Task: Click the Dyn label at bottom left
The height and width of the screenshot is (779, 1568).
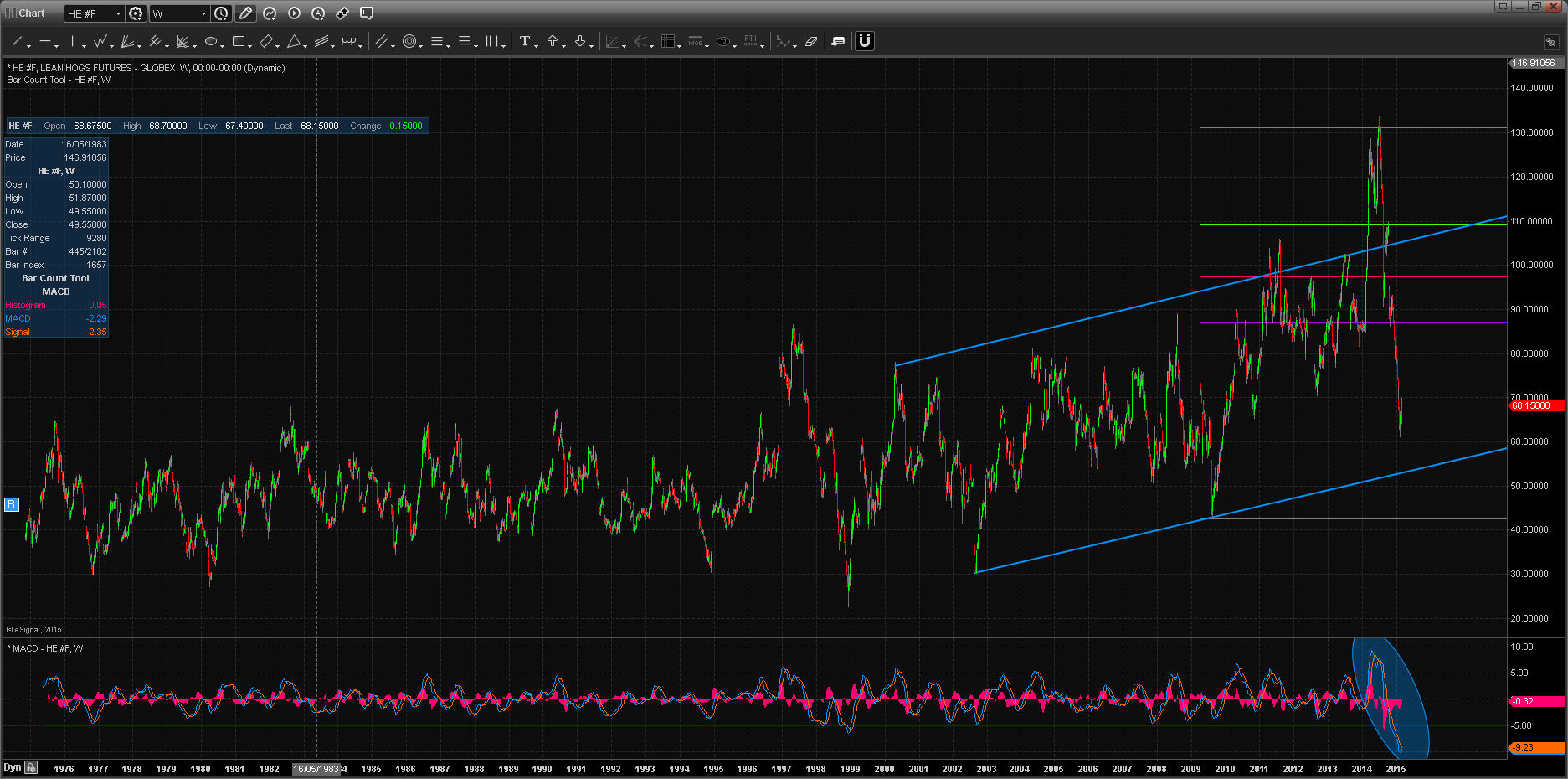Action: (x=12, y=767)
